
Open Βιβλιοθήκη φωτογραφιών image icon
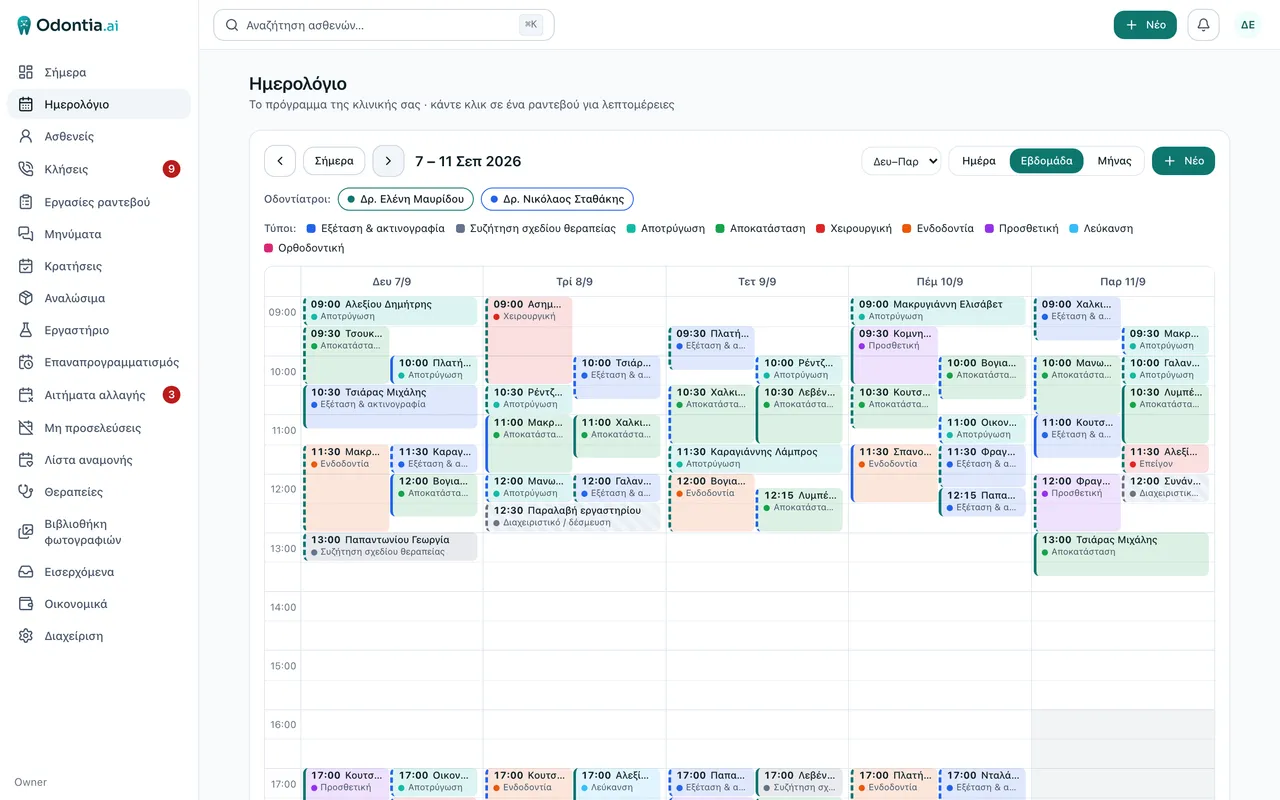(26, 532)
